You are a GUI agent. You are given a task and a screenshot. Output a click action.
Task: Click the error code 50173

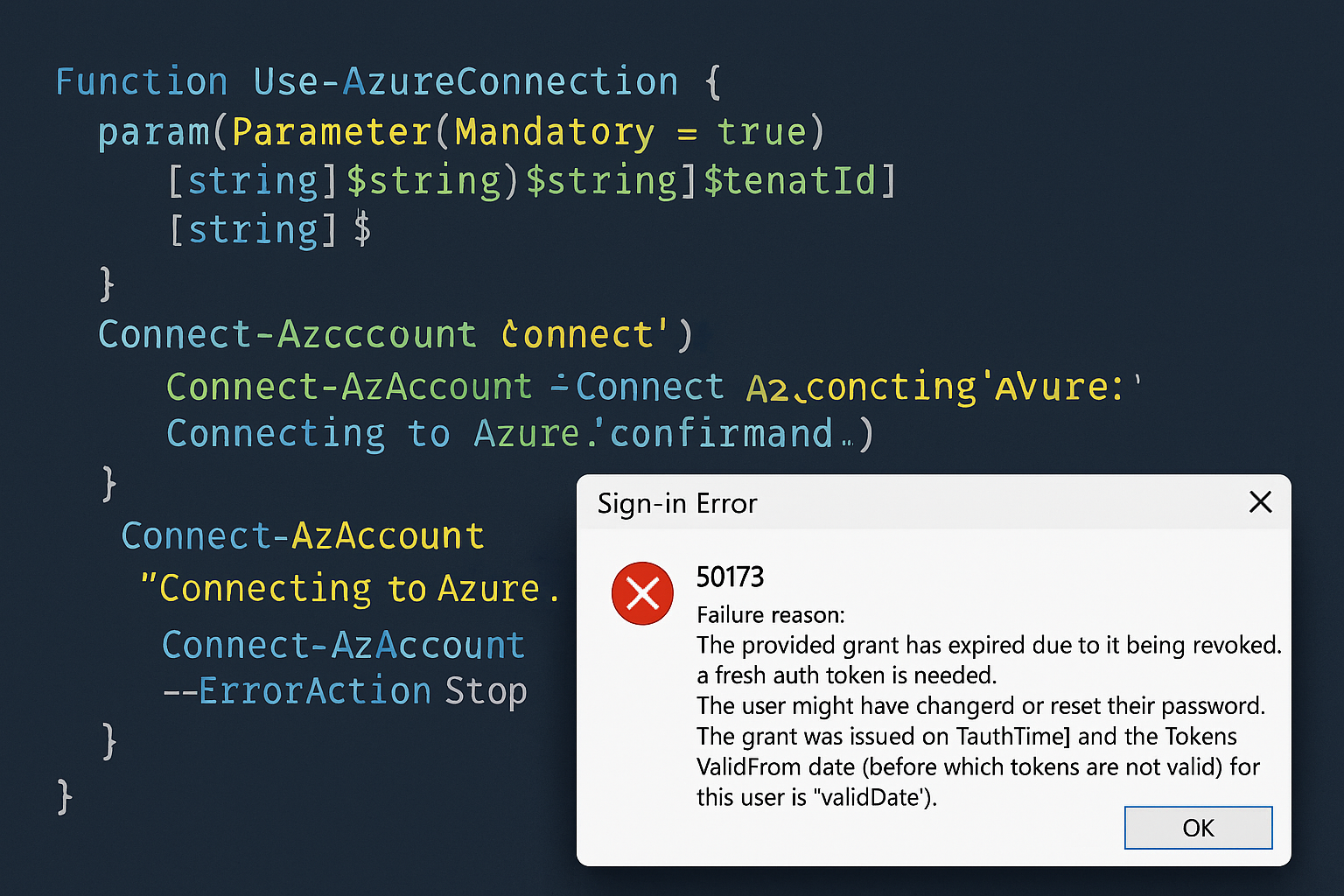[730, 577]
